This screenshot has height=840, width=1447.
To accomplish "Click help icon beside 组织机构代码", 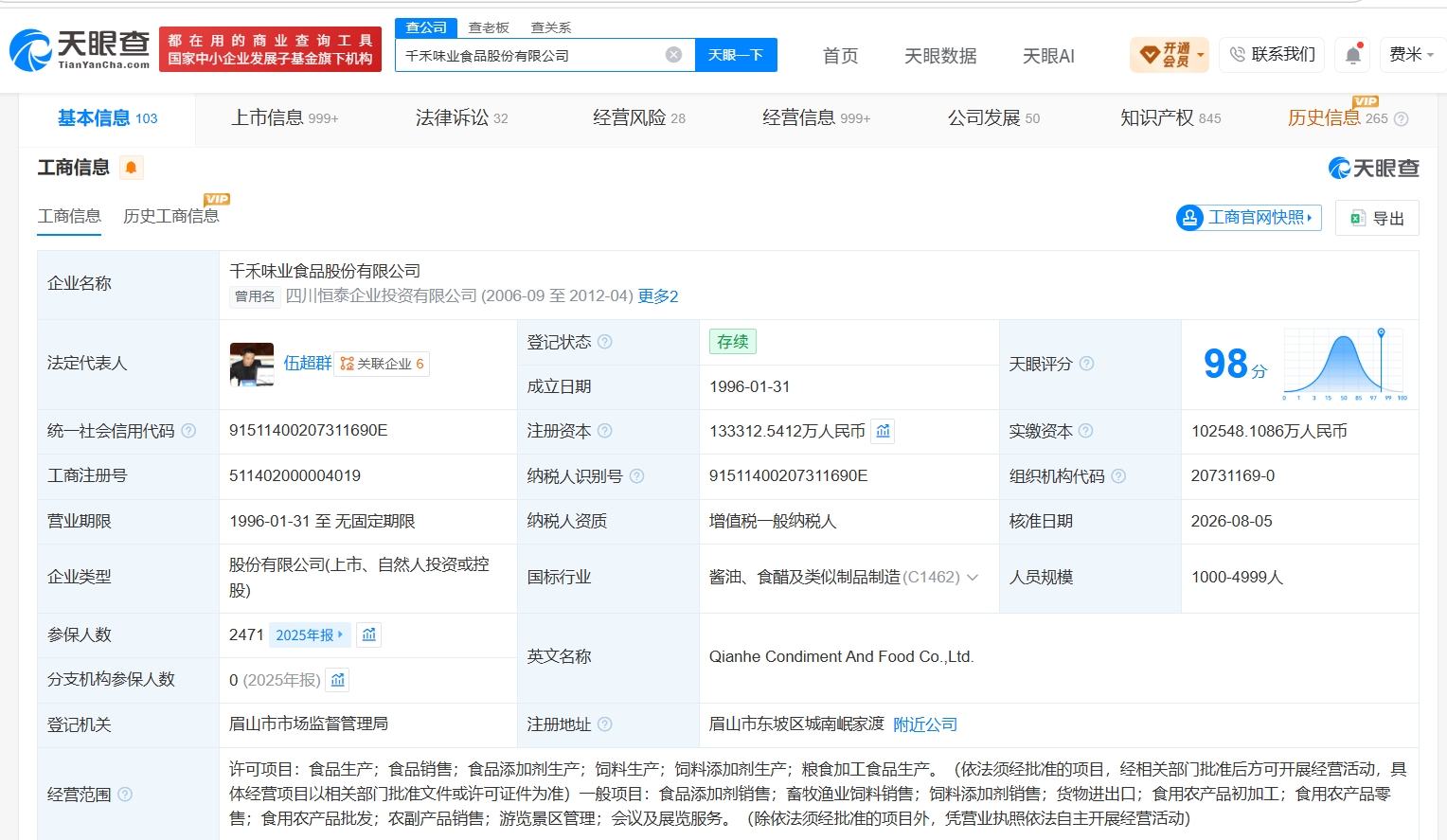I will point(1117,476).
